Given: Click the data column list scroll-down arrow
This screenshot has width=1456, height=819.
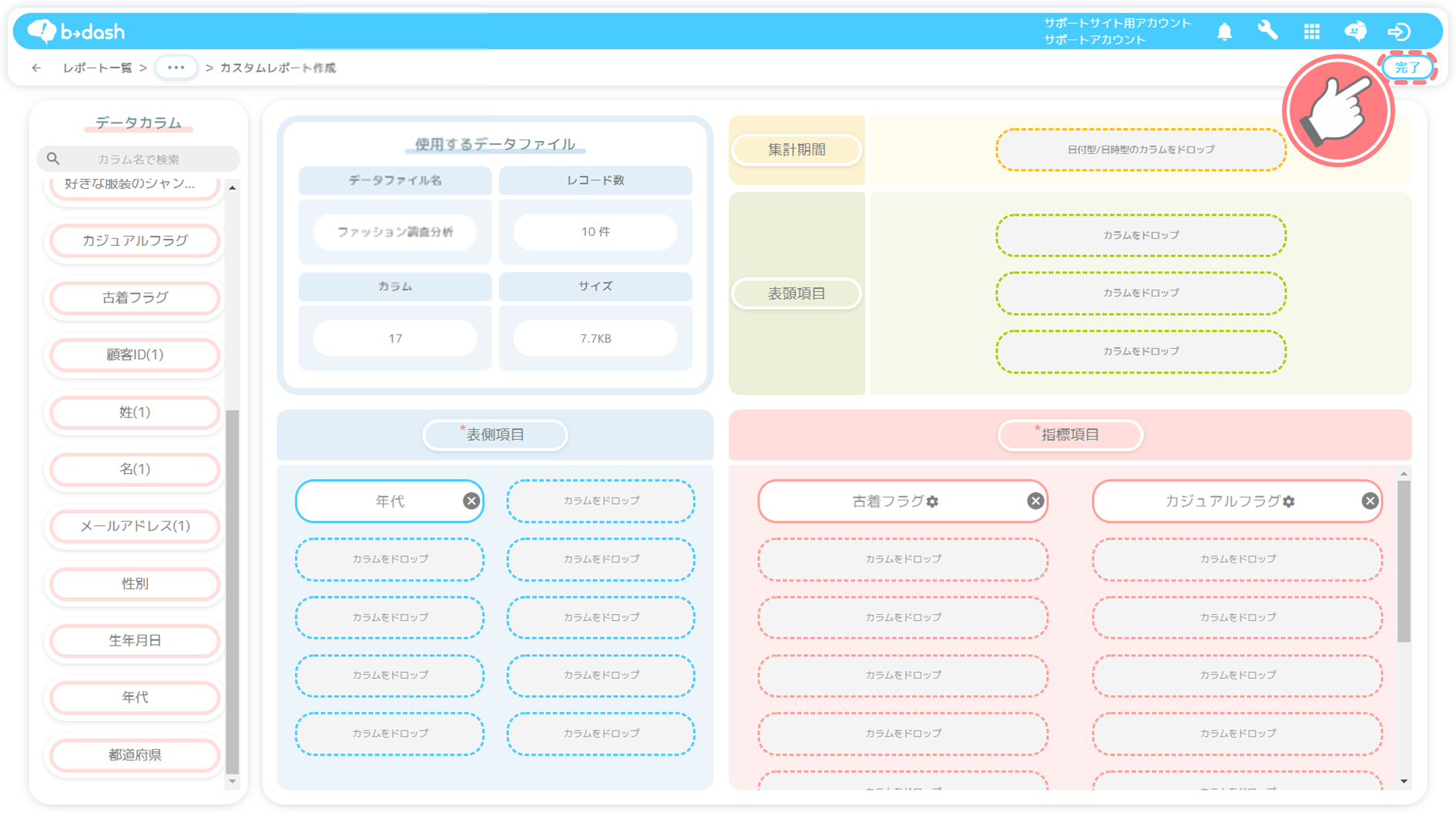Looking at the screenshot, I should click(233, 781).
